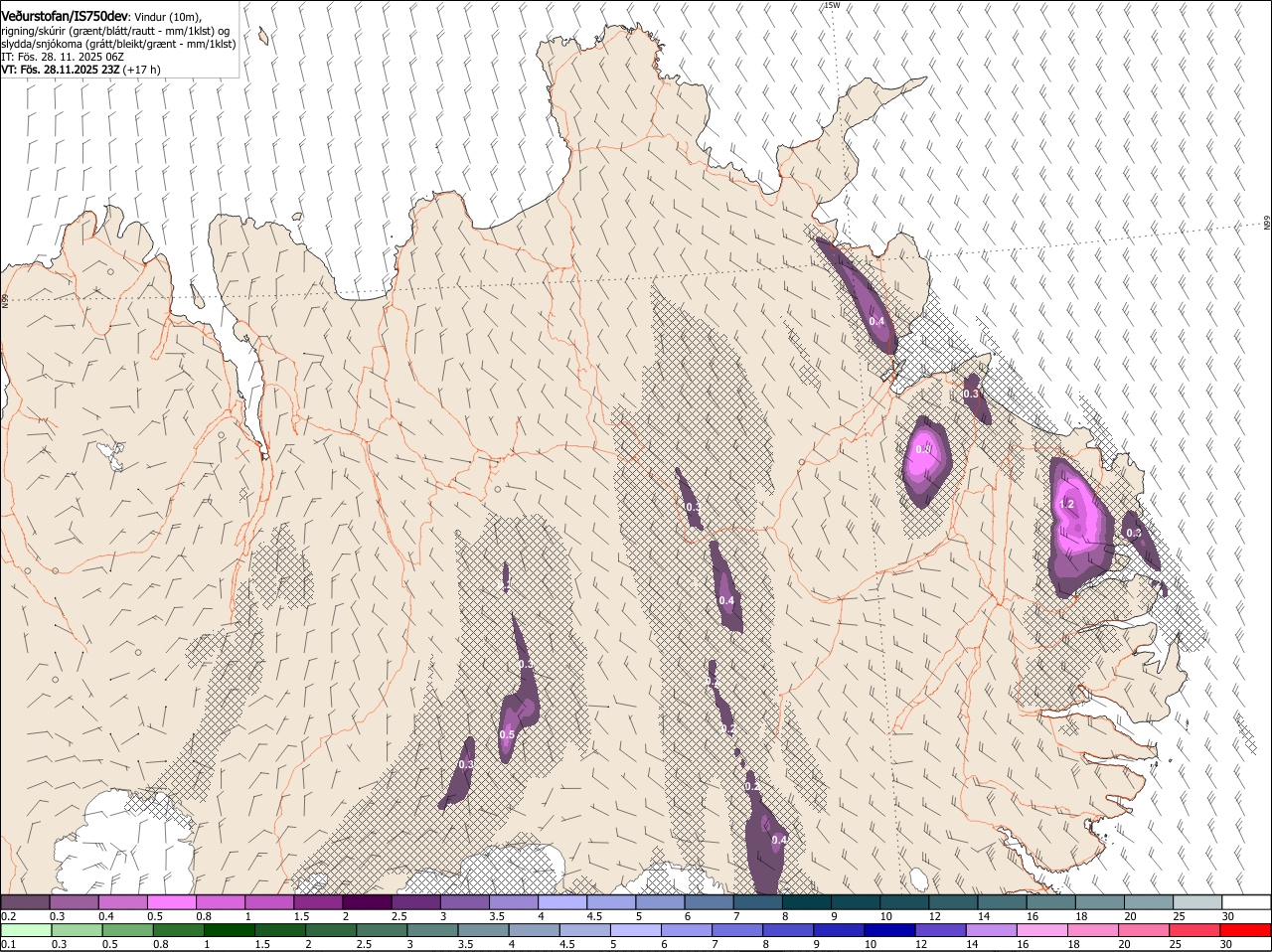
Task: Pick the dark mauve 0.2 snow legend swatch
Action: pos(25,901)
